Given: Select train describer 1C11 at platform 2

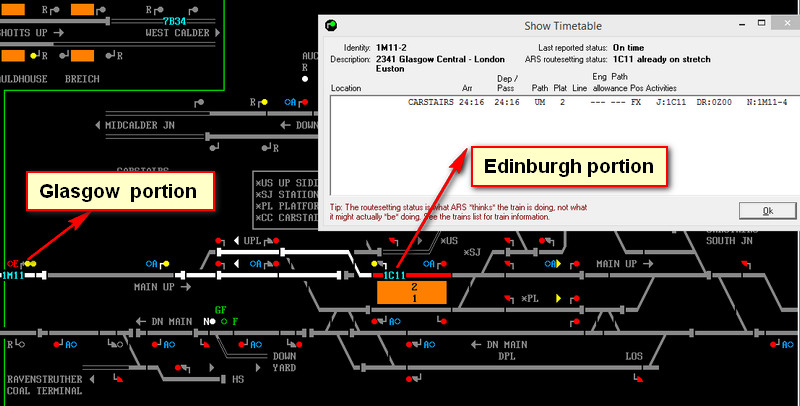Looking at the screenshot, I should coord(394,275).
